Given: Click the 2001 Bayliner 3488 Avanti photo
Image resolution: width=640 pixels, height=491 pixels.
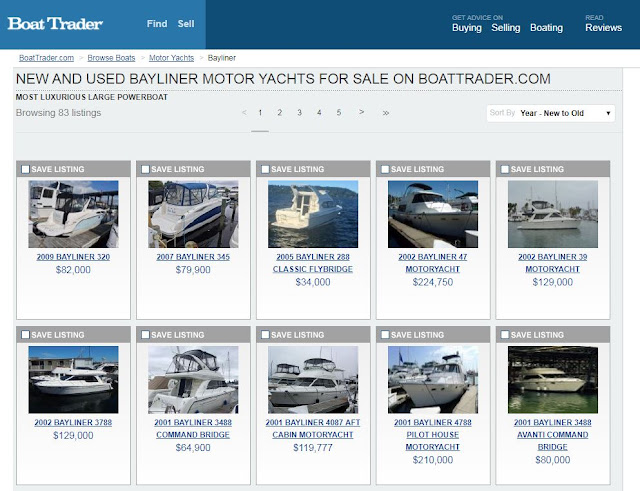Looking at the screenshot, I should pos(553,380).
